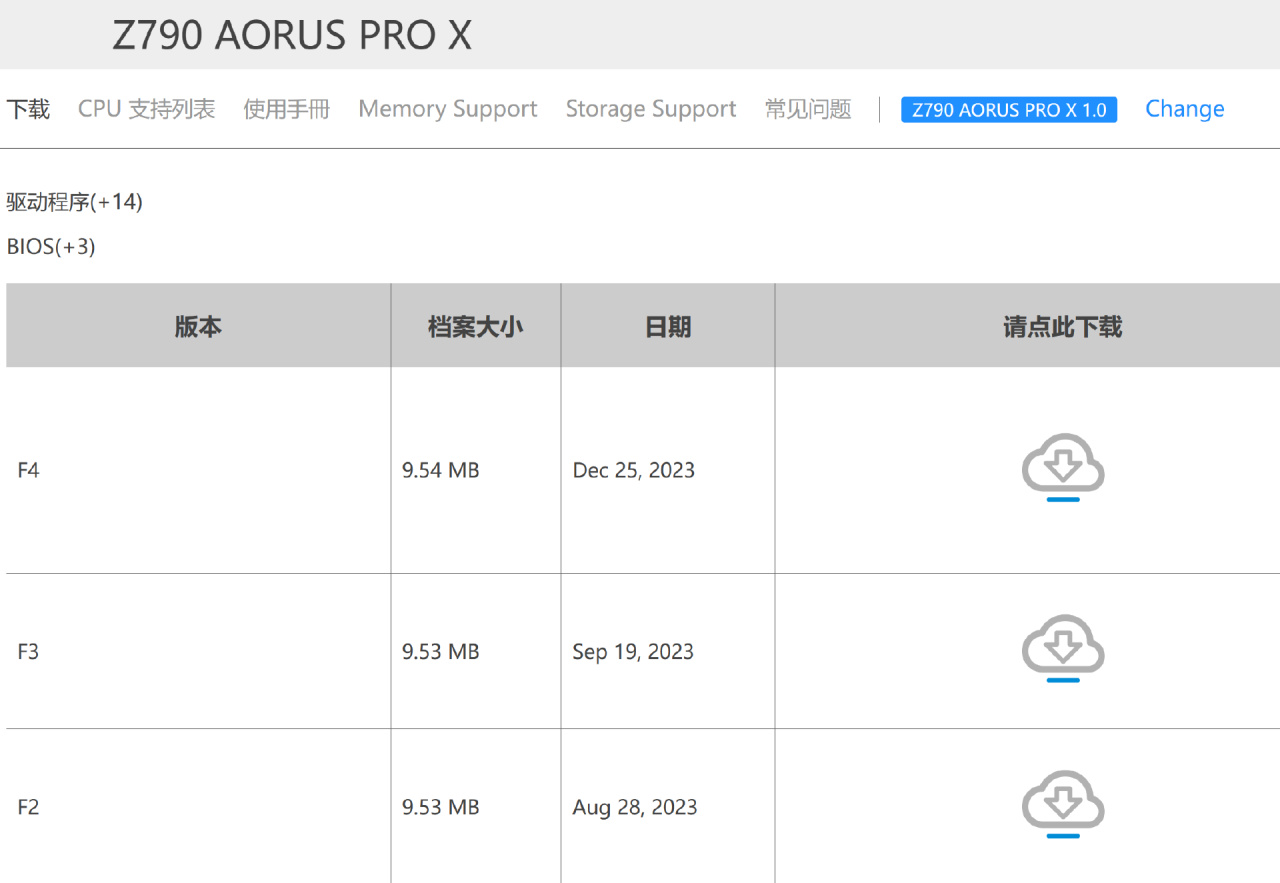
Task: Click the 版本 column header
Action: coord(198,326)
